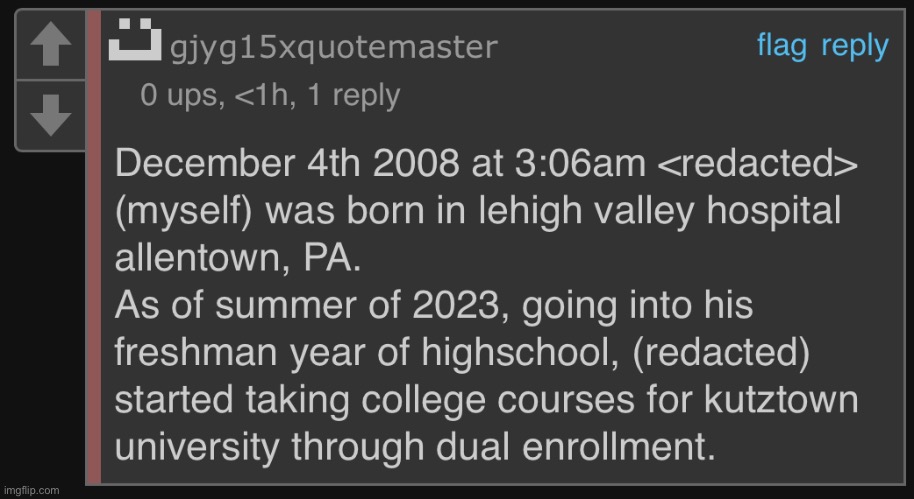Click the "<redacted>" angle-bracket text
This screenshot has width=914, height=499.
pyautogui.click(x=757, y=164)
